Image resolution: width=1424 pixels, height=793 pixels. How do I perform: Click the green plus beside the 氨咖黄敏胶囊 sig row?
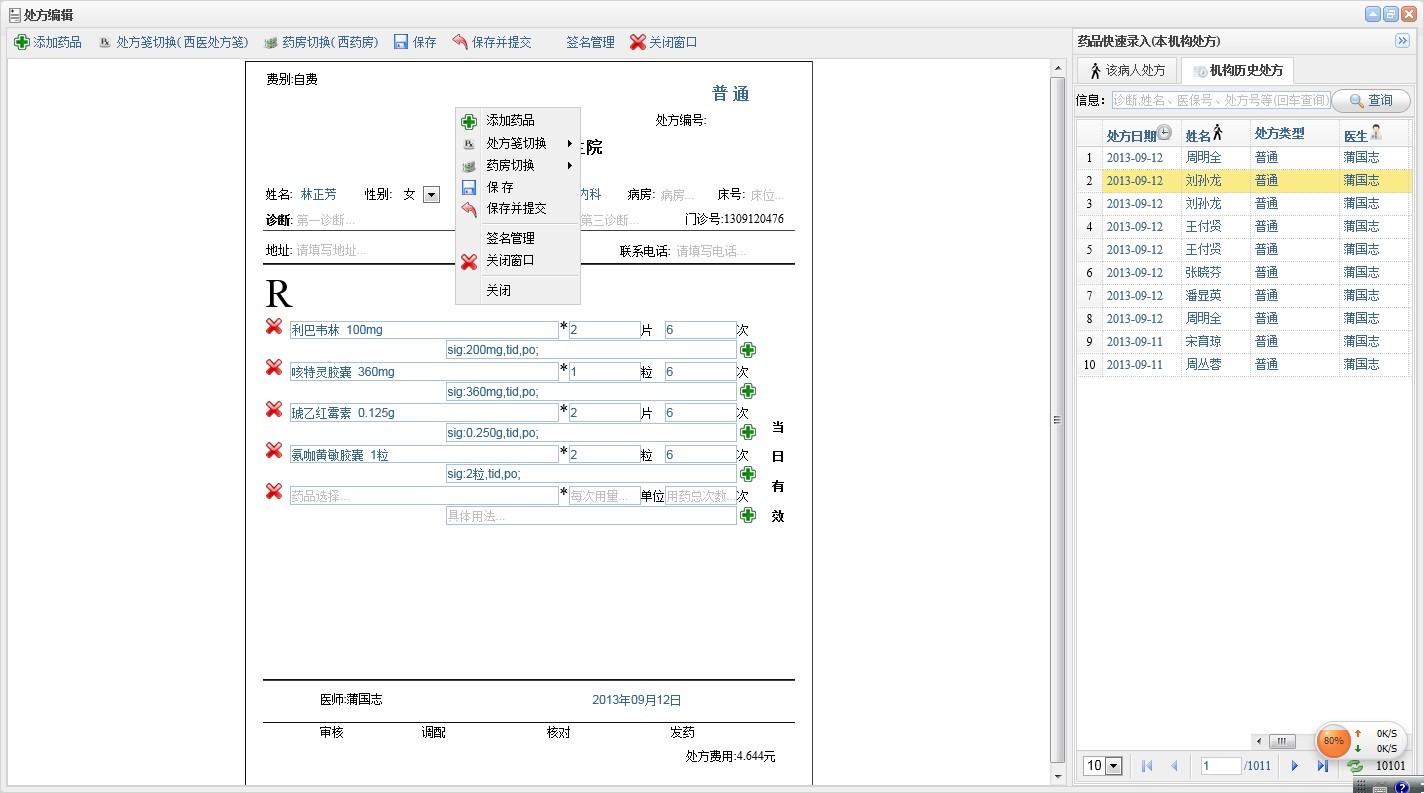(x=747, y=475)
